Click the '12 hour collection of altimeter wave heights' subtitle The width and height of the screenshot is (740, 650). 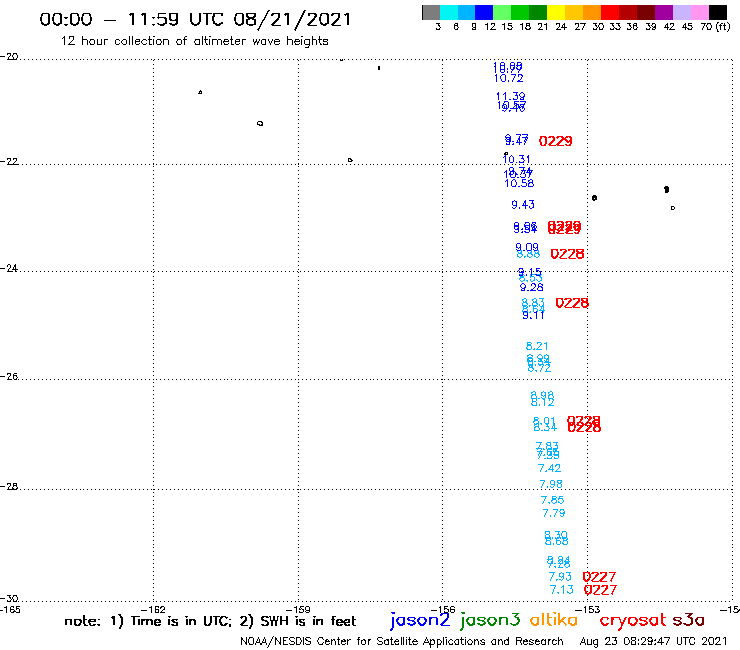coord(194,41)
